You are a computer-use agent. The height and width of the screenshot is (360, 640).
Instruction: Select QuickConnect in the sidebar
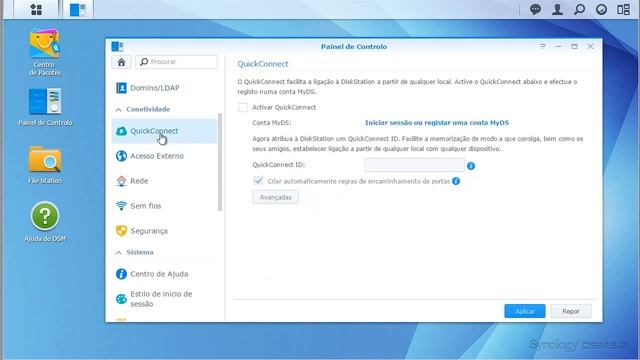pos(164,131)
